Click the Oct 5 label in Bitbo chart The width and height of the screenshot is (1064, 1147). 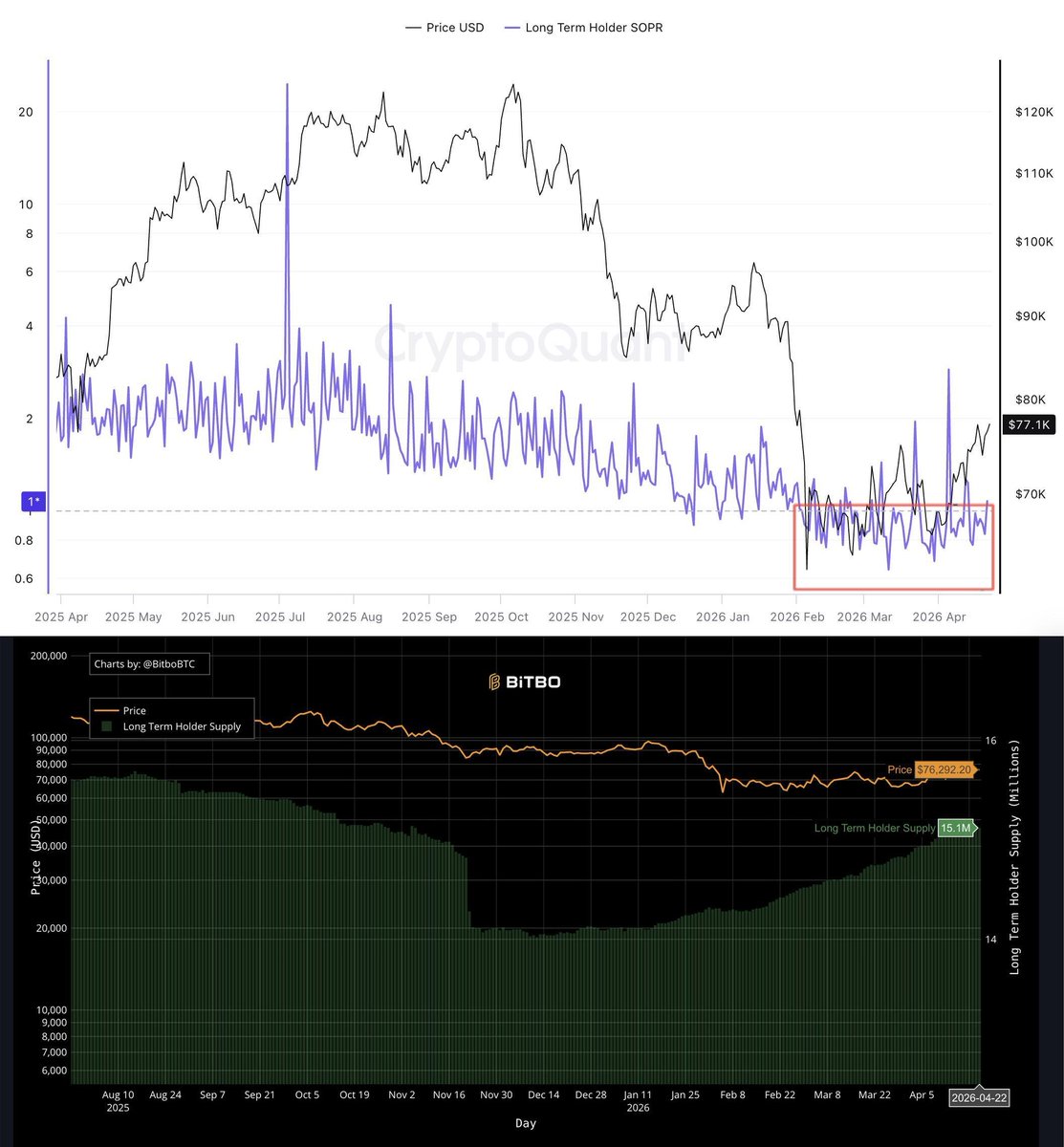click(307, 1095)
